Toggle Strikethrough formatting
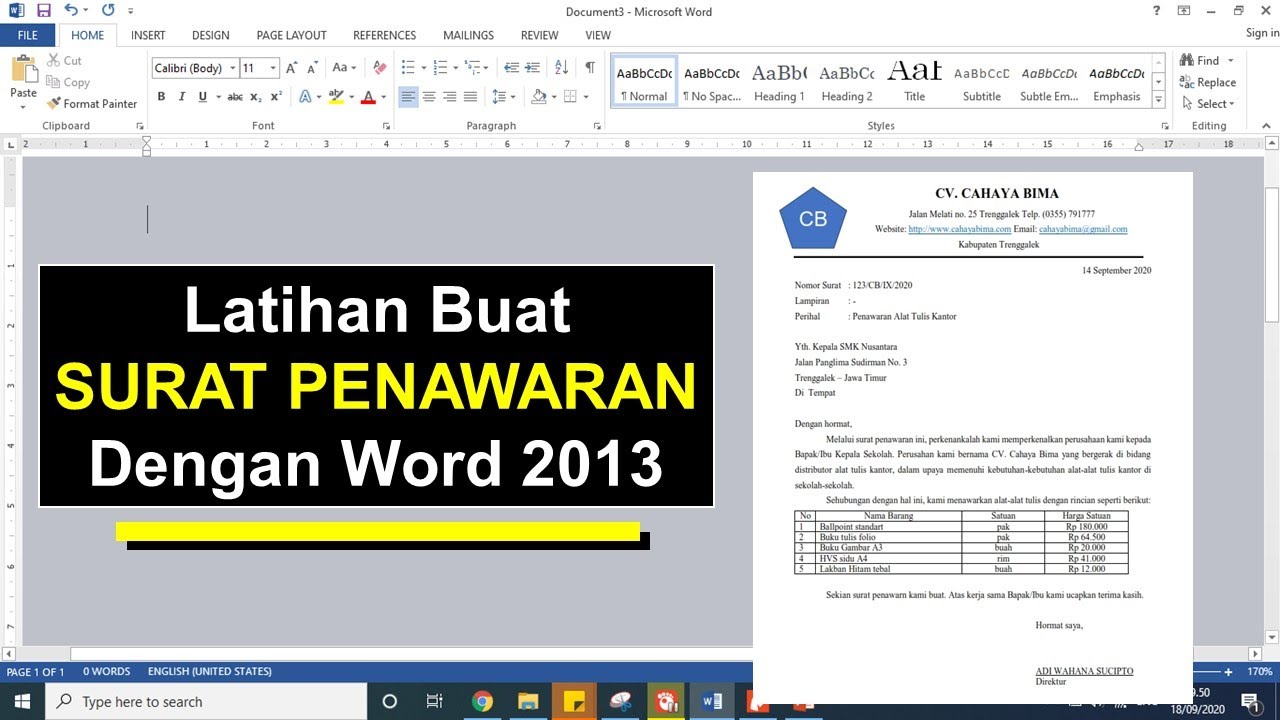Screen dimensions: 1280x720 [235, 97]
